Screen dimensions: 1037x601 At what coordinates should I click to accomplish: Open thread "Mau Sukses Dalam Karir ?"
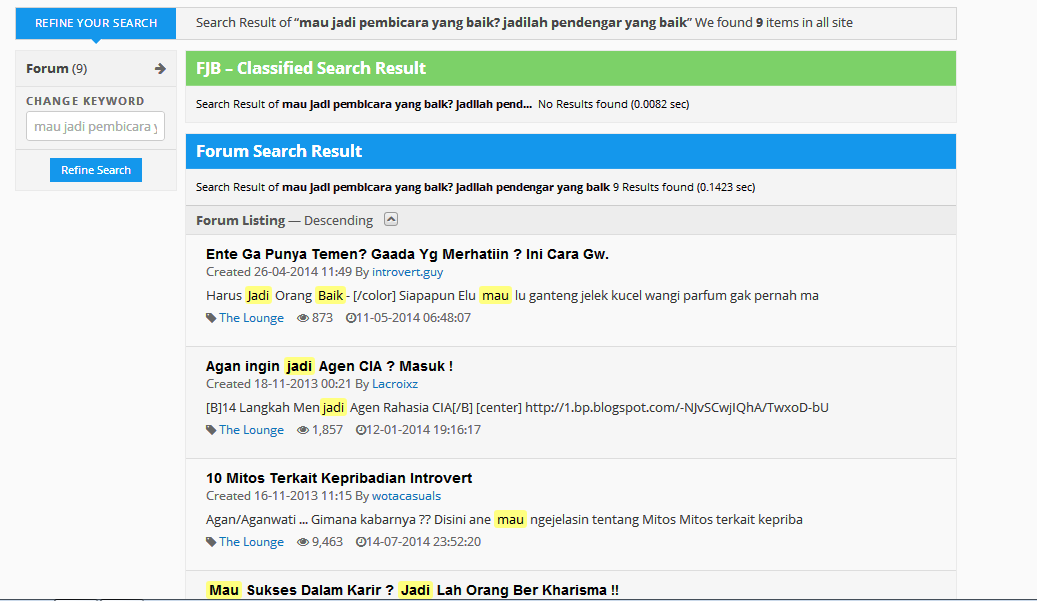coord(413,590)
